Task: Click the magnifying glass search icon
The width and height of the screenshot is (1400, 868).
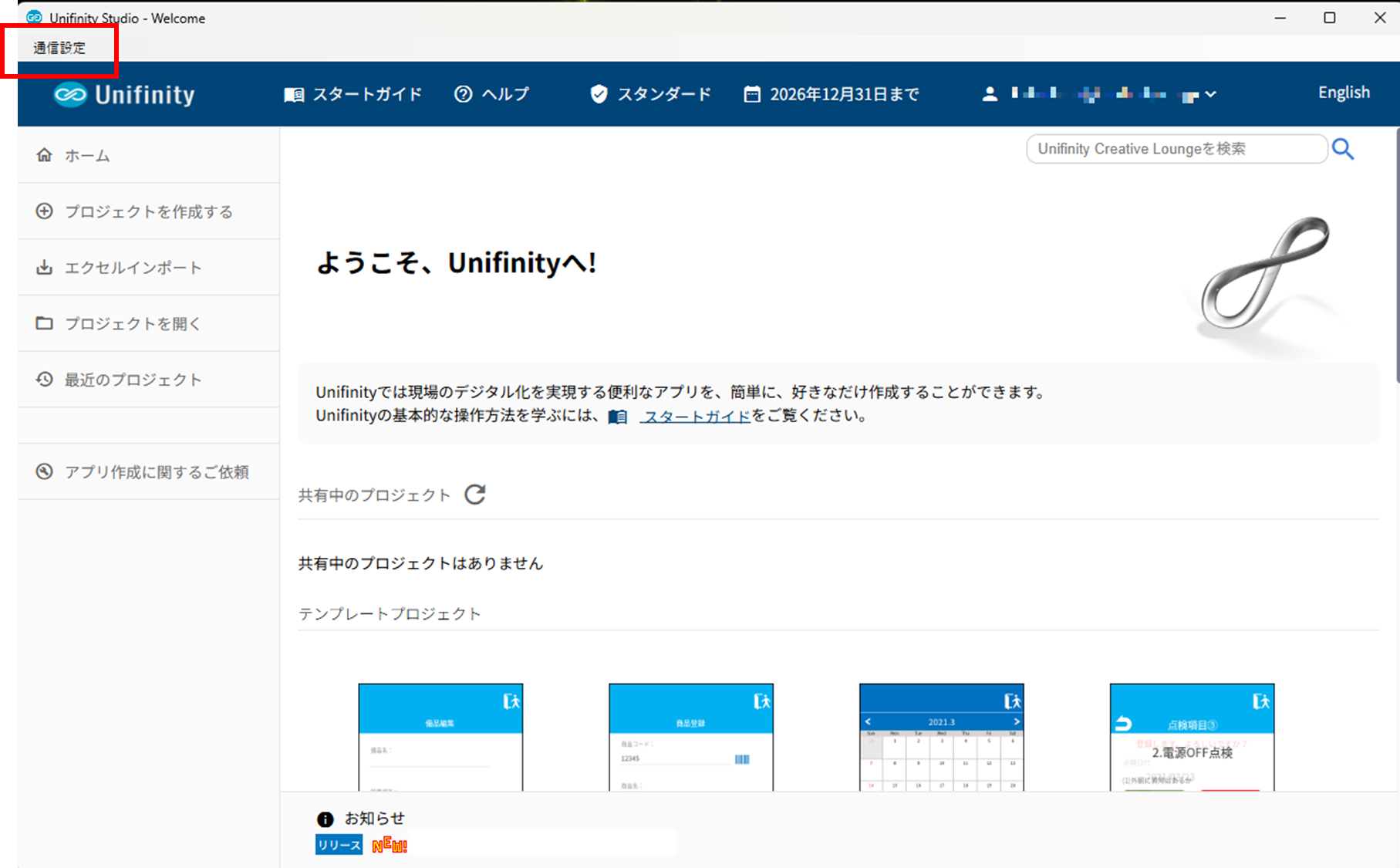Action: pos(1343,149)
